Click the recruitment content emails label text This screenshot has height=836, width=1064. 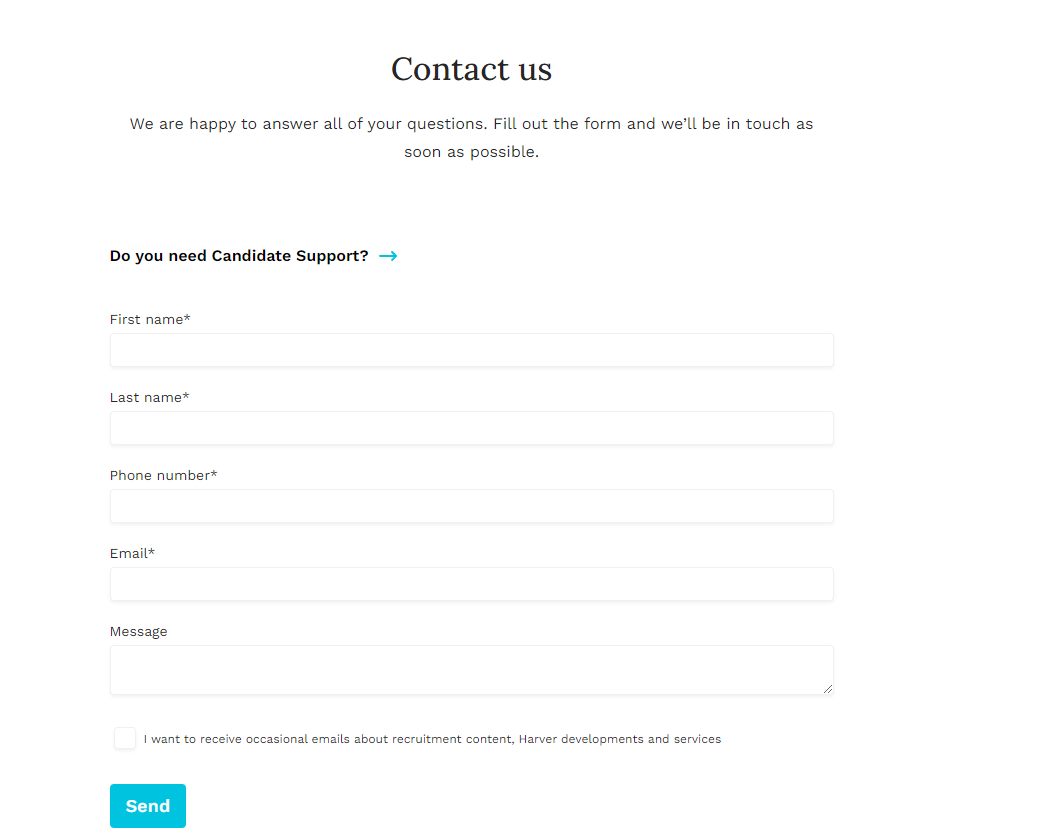pyautogui.click(x=432, y=740)
